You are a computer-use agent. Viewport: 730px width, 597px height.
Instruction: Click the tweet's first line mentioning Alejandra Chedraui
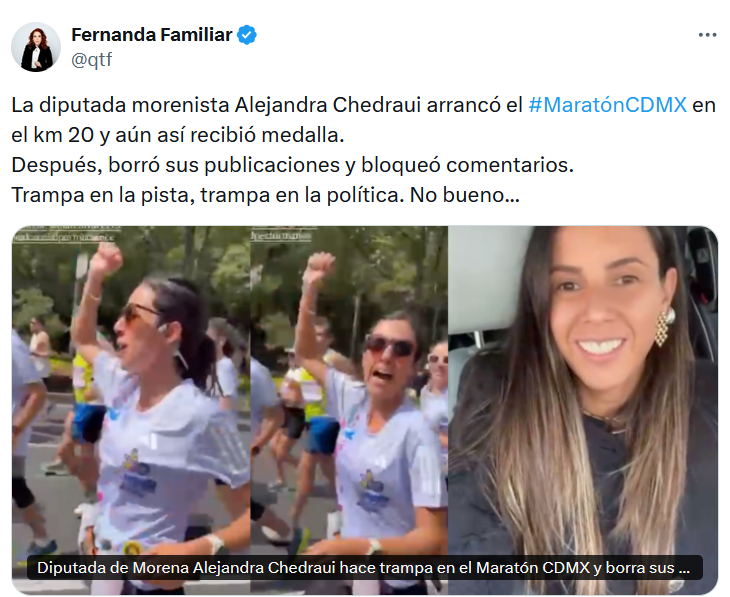tap(364, 105)
